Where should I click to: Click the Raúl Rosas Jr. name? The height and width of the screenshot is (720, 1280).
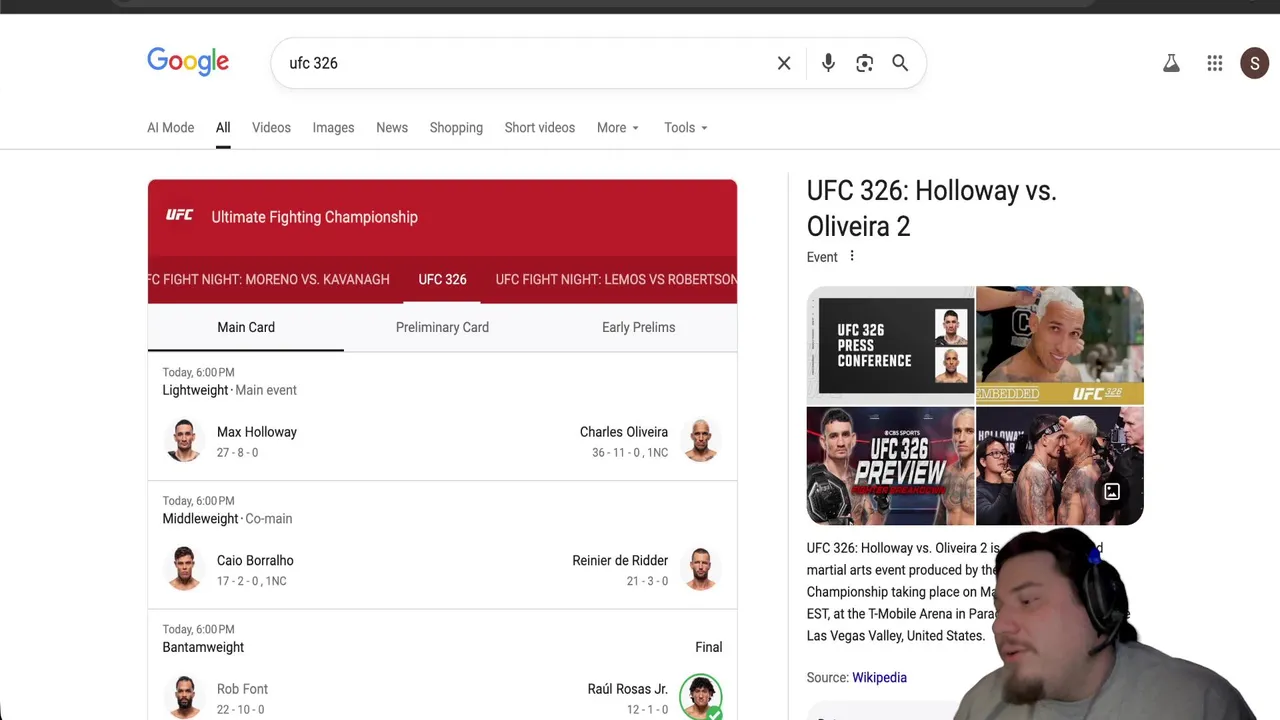tap(627, 689)
